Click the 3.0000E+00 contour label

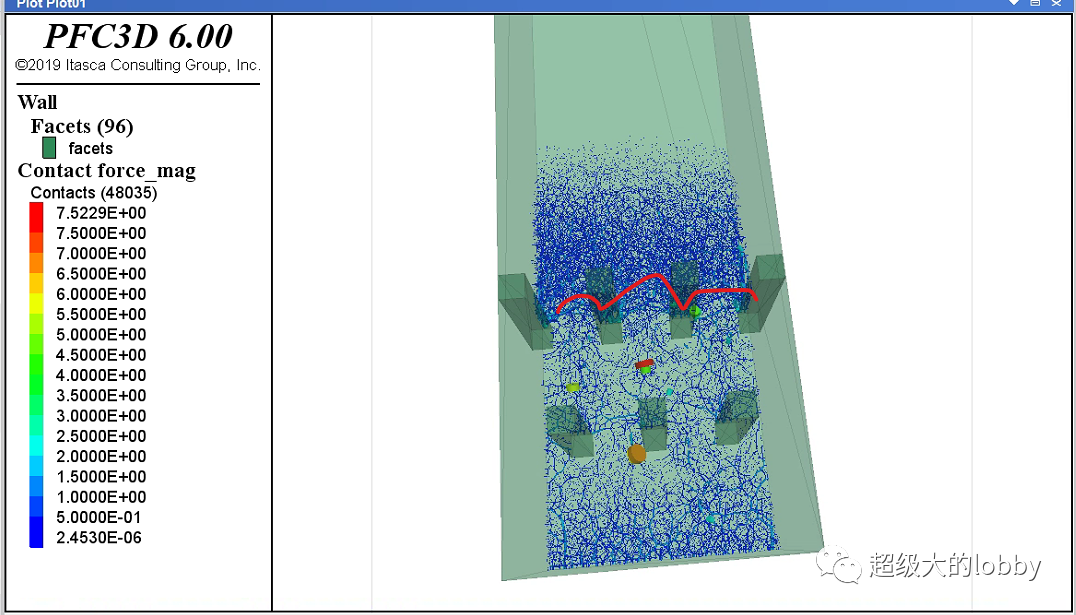(101, 416)
